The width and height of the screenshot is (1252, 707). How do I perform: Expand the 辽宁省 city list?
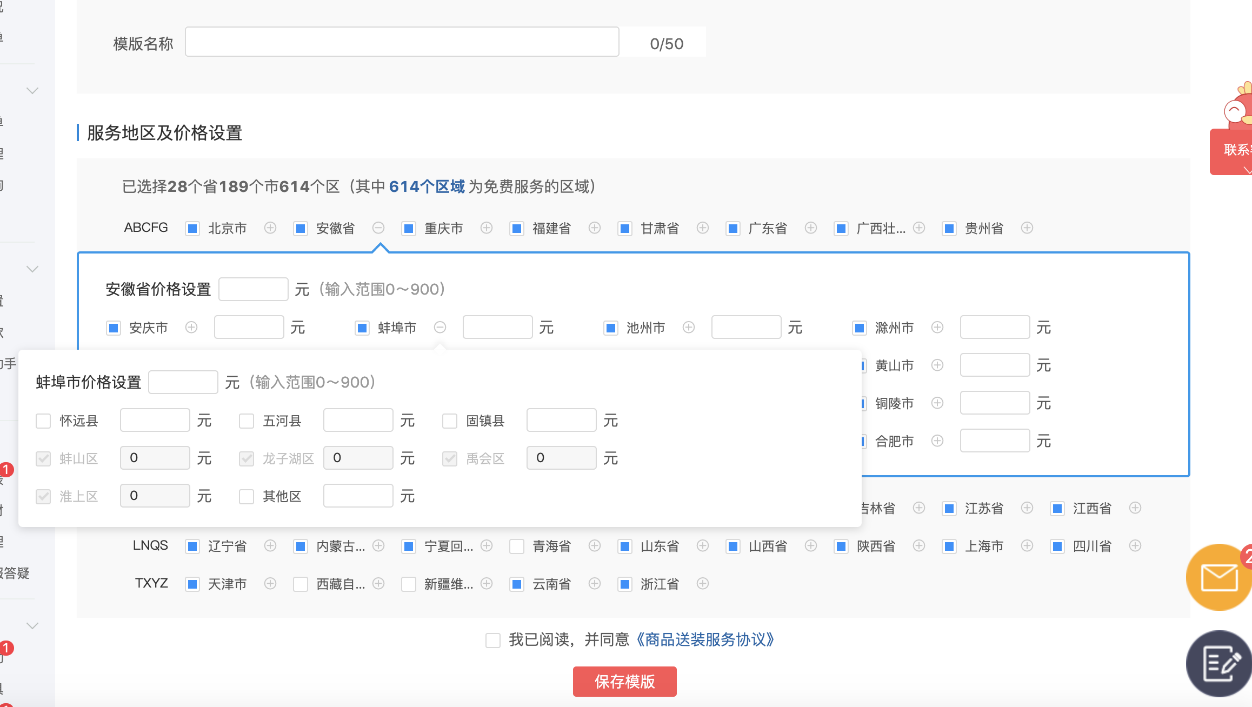pyautogui.click(x=270, y=546)
